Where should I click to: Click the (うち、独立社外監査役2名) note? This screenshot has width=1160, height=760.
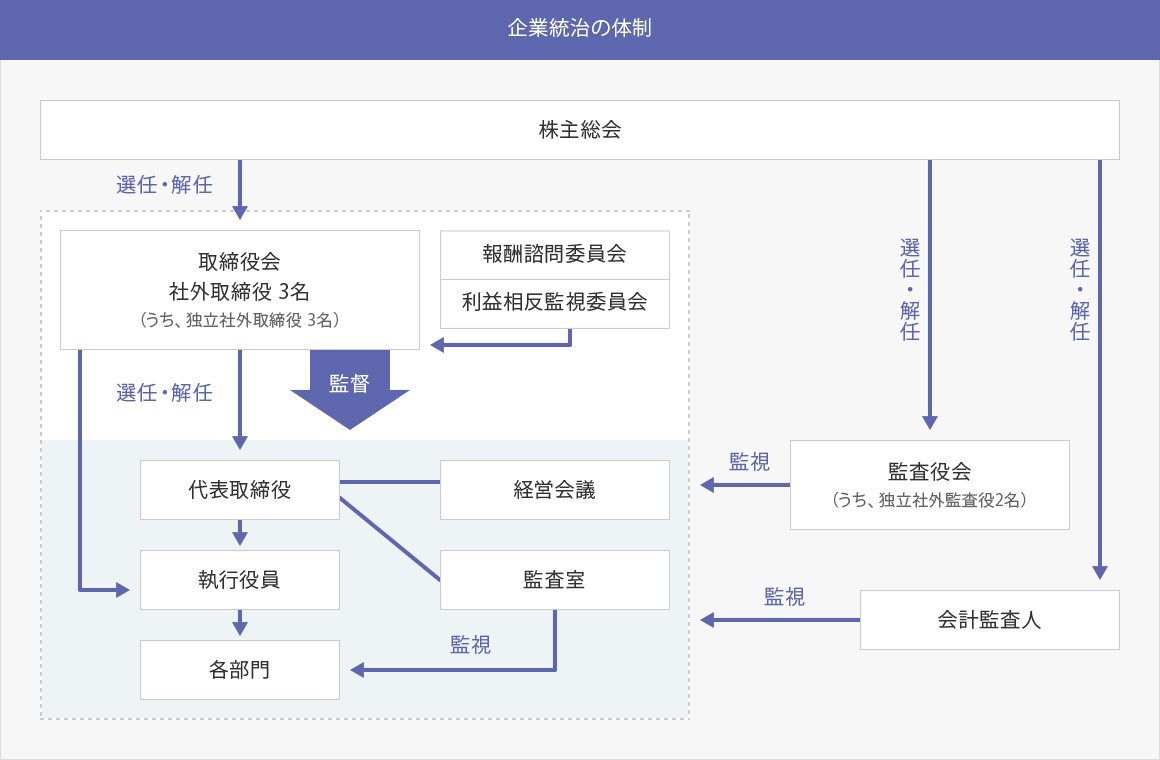929,500
